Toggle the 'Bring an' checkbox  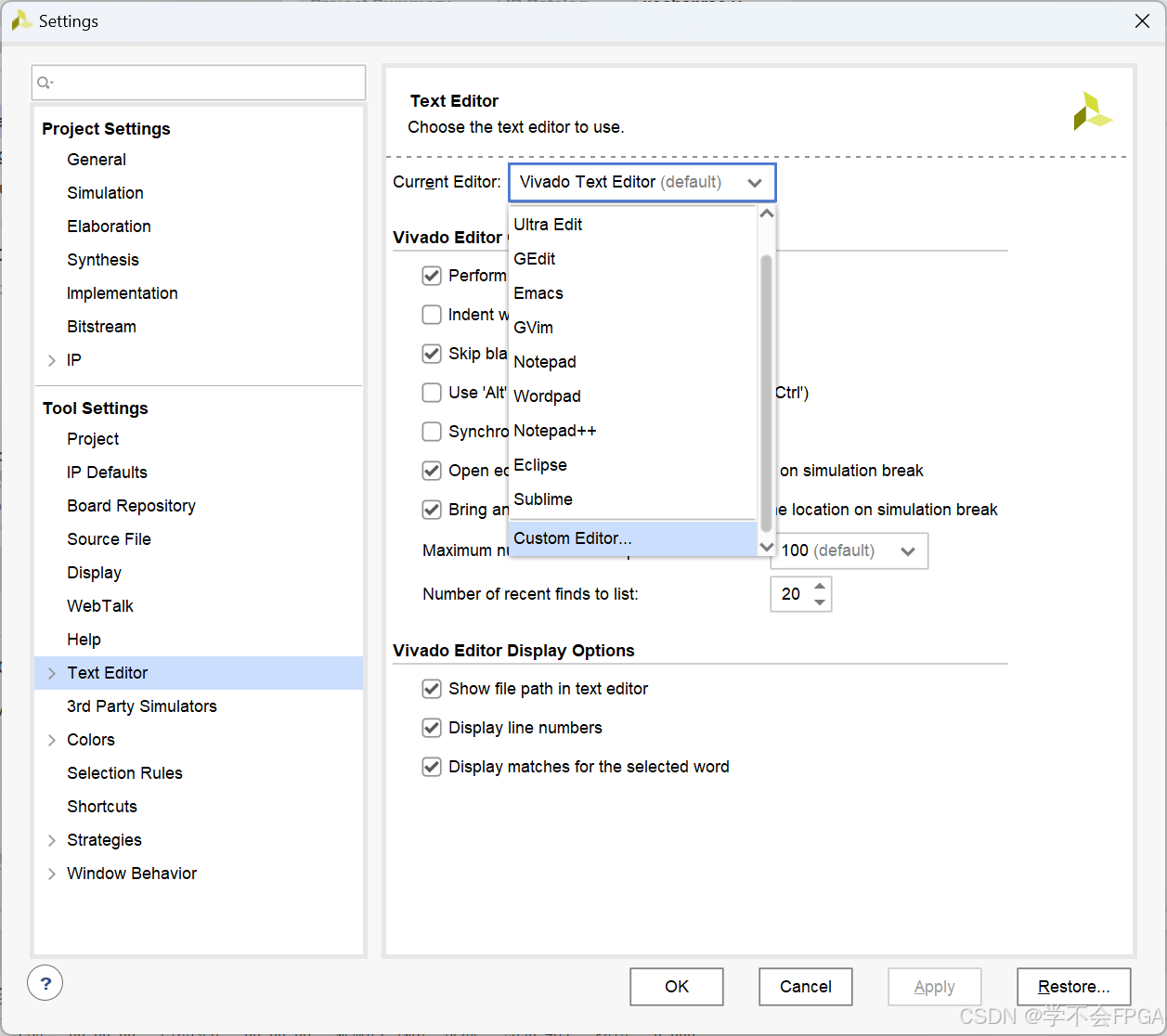[x=432, y=510]
